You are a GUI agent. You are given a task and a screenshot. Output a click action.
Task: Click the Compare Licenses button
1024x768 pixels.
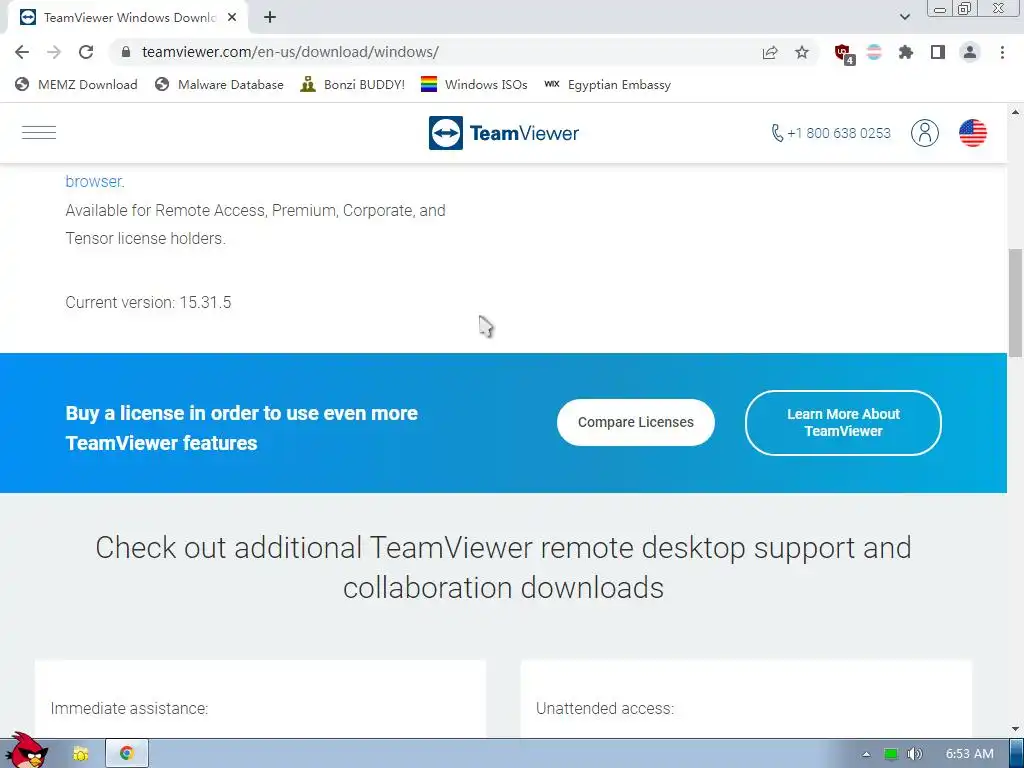coord(635,423)
